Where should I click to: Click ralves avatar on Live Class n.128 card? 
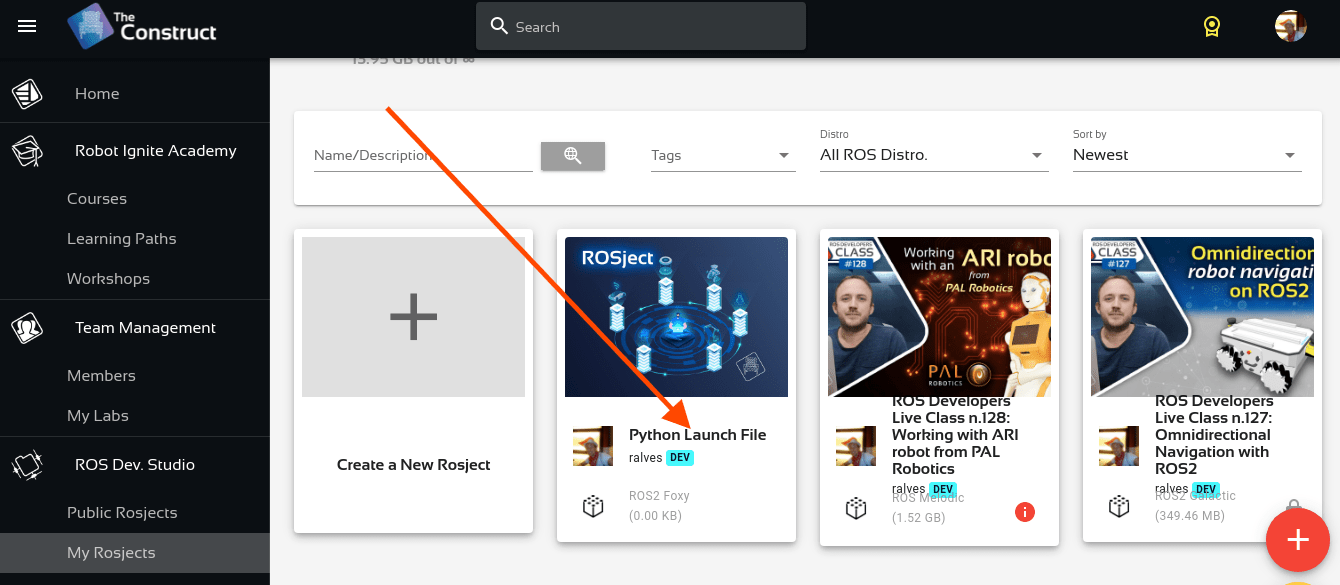tap(855, 446)
